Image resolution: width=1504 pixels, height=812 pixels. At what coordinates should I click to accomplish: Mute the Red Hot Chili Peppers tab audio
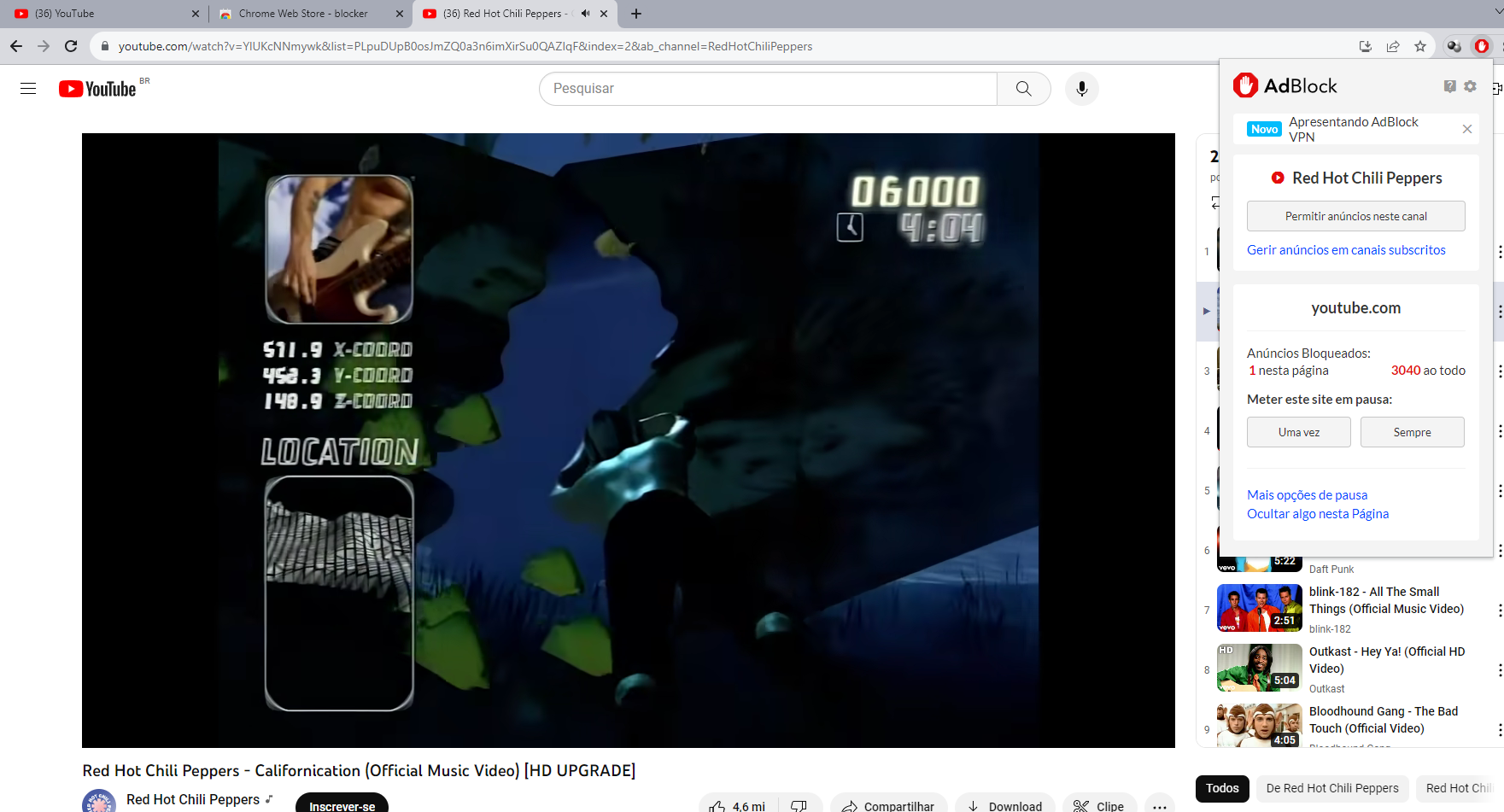point(585,14)
